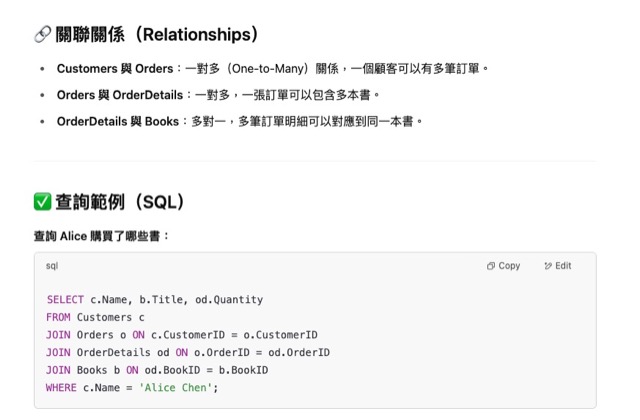Click the 查詢範例 (SQL) heading
The width and height of the screenshot is (640, 420).
120,202
